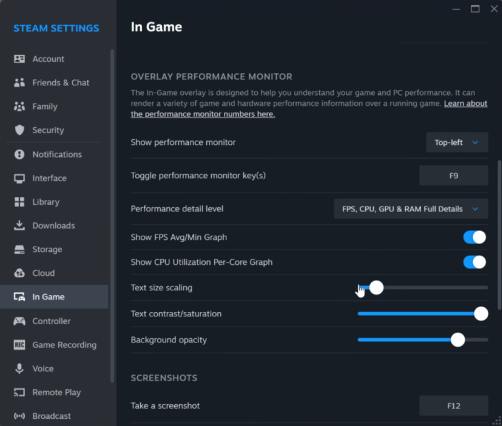Click the In Game overlay icon
This screenshot has width=502, height=426.
pos(19,297)
